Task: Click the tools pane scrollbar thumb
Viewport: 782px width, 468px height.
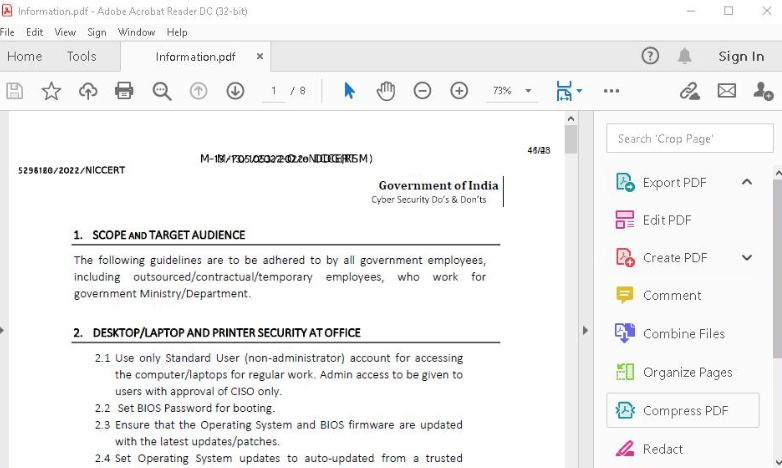Action: pyautogui.click(x=778, y=268)
